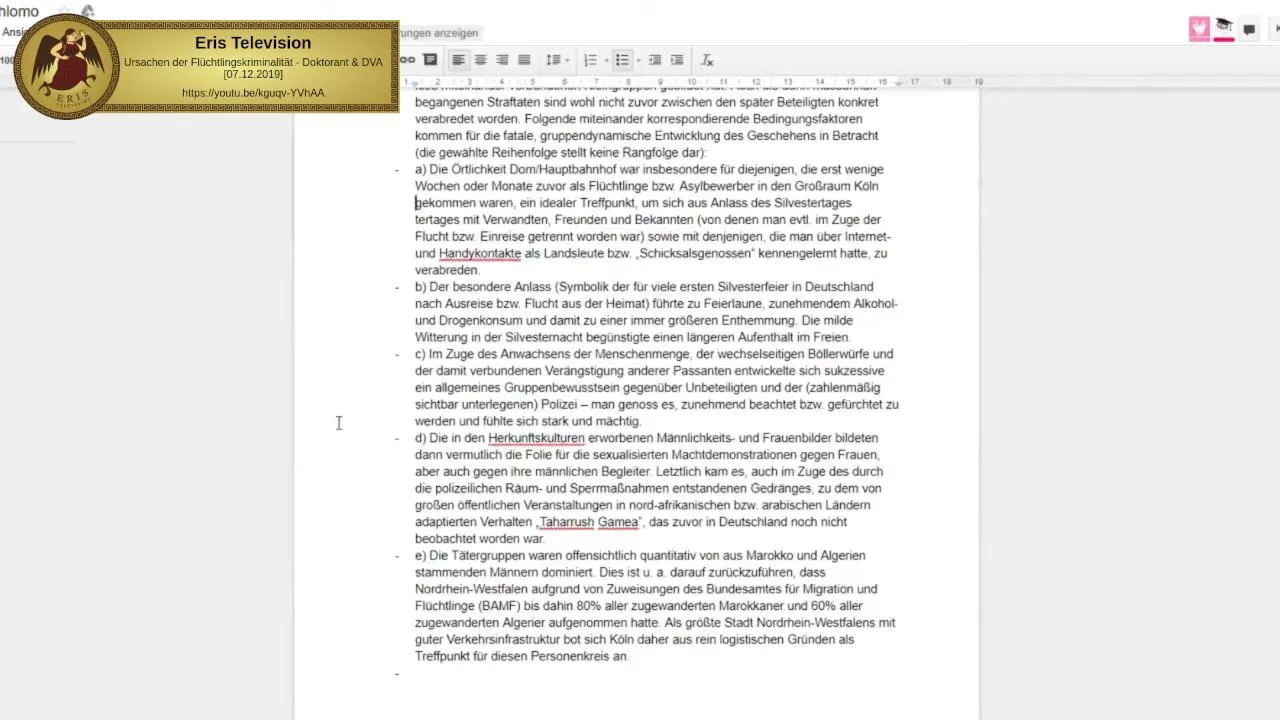Click the graduation cap icon
The image size is (1280, 720).
click(1224, 27)
